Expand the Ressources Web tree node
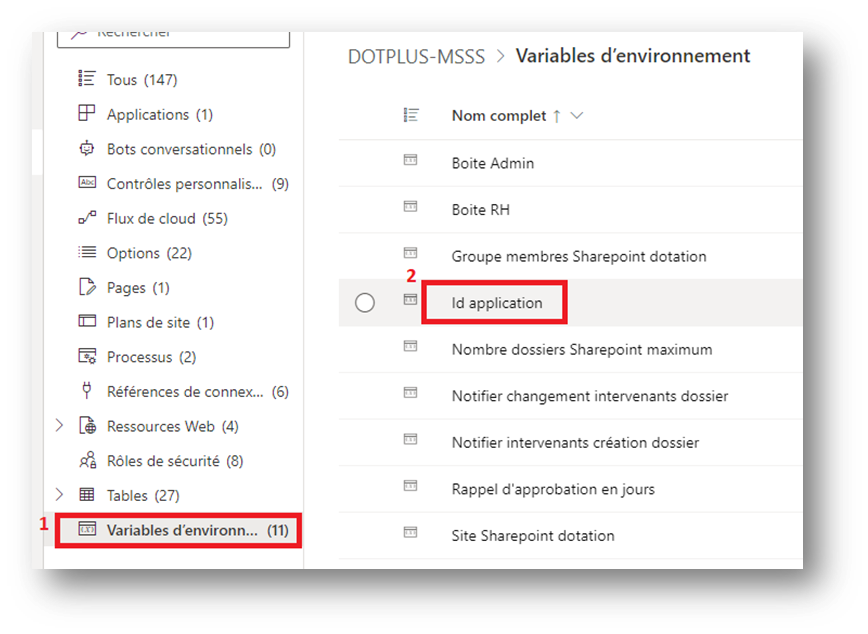The image size is (868, 634). pos(59,426)
